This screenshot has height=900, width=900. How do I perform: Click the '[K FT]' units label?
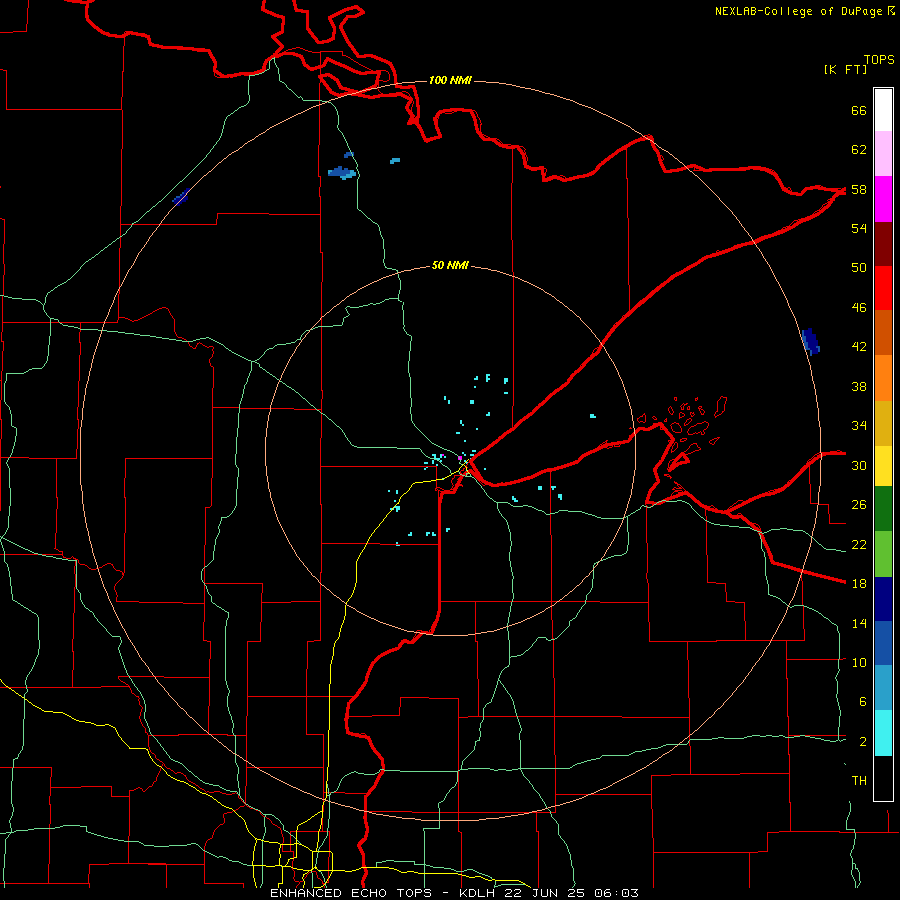pos(846,70)
